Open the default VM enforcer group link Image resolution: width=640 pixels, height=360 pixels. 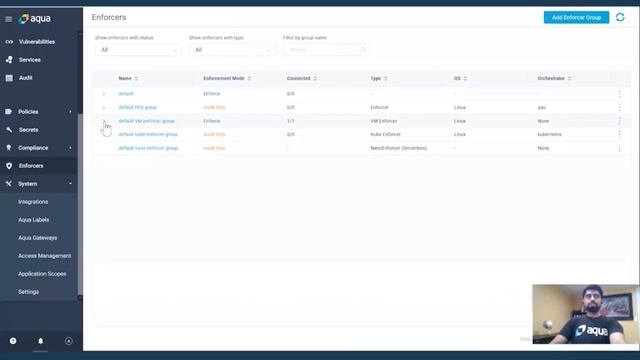(x=147, y=121)
